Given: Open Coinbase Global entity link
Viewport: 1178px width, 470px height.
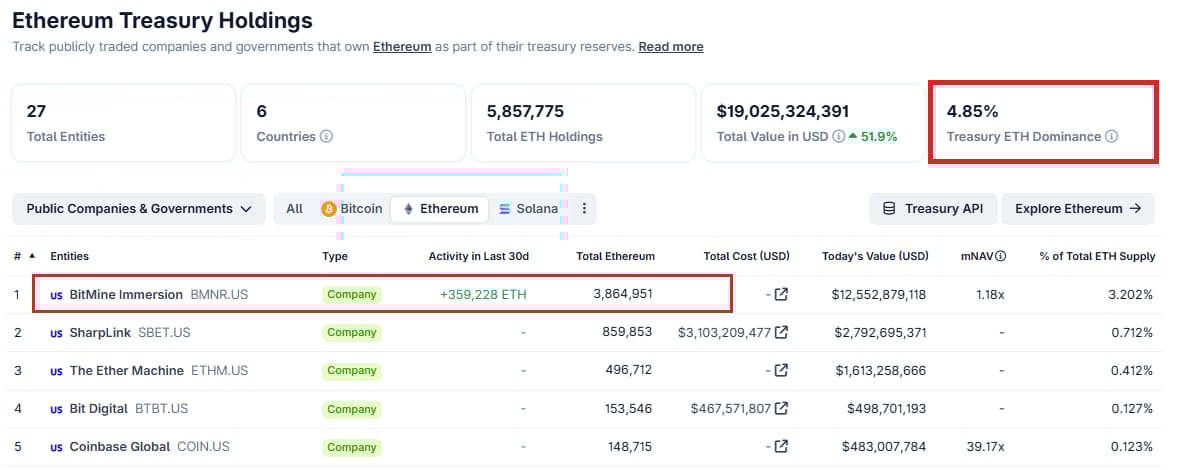Looking at the screenshot, I should click(119, 447).
